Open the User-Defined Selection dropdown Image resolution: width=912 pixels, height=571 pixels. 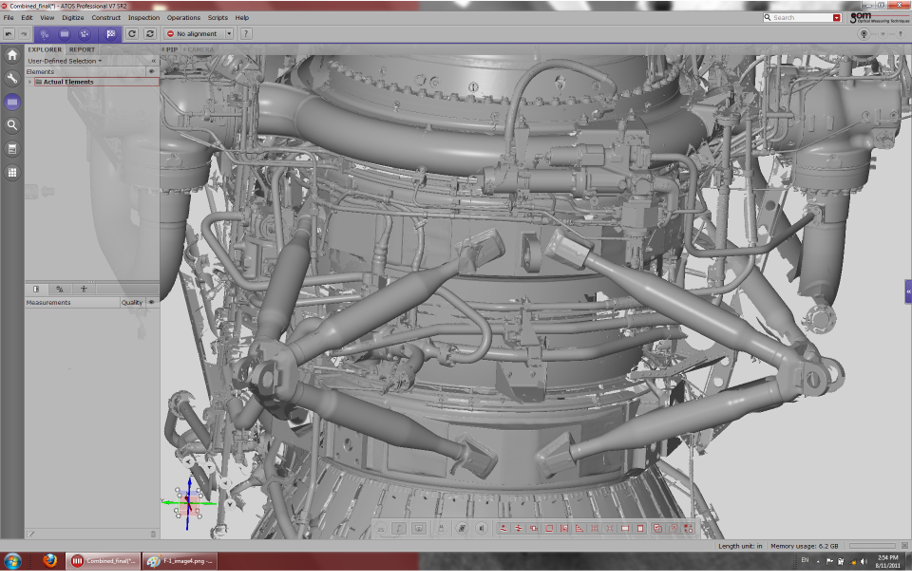point(65,60)
